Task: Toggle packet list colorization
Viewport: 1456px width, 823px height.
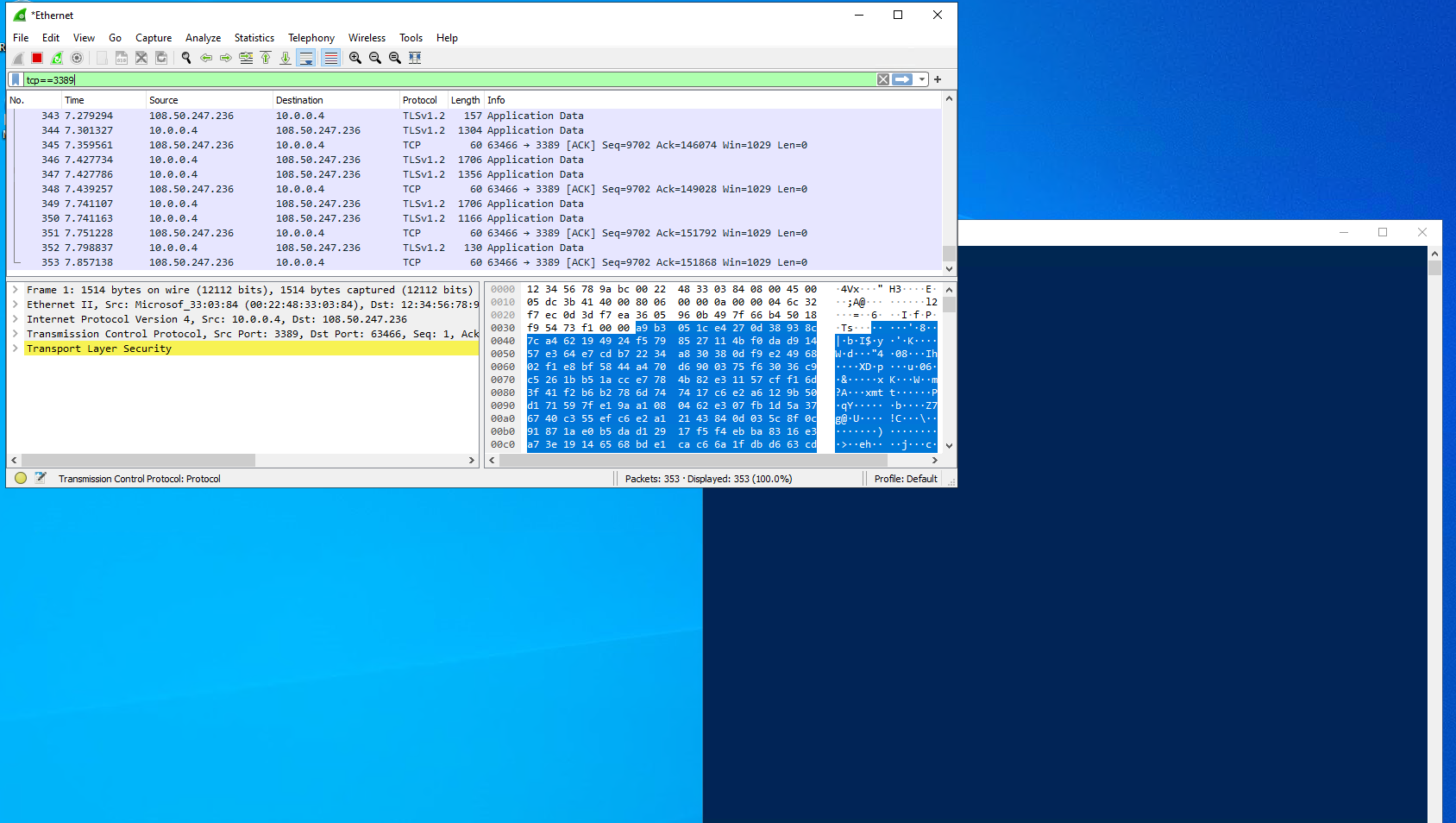Action: [x=331, y=57]
